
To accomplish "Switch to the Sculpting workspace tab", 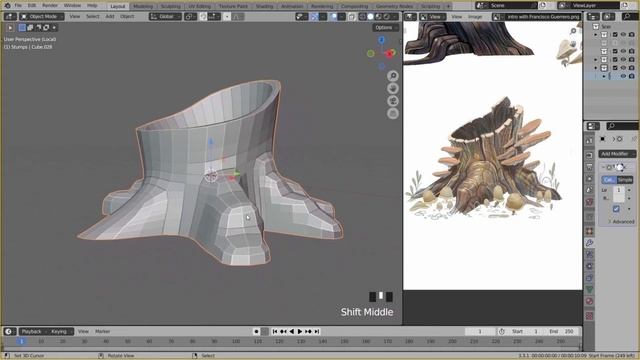I will [170, 6].
